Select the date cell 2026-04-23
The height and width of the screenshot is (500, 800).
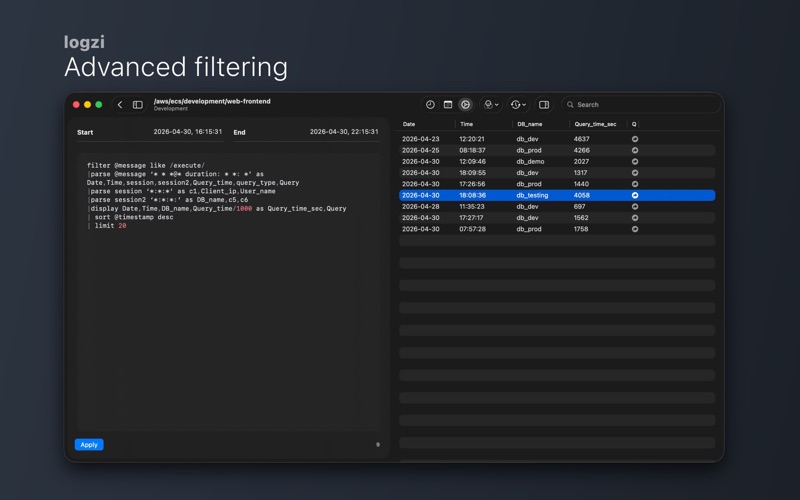click(x=420, y=139)
